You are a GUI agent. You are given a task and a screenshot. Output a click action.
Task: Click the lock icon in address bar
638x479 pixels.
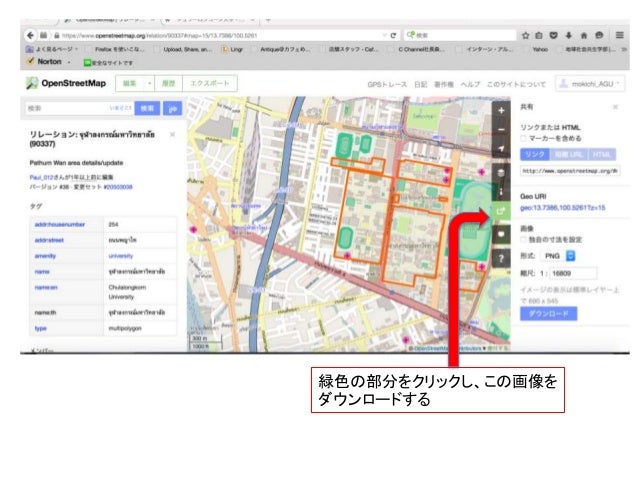pos(57,36)
